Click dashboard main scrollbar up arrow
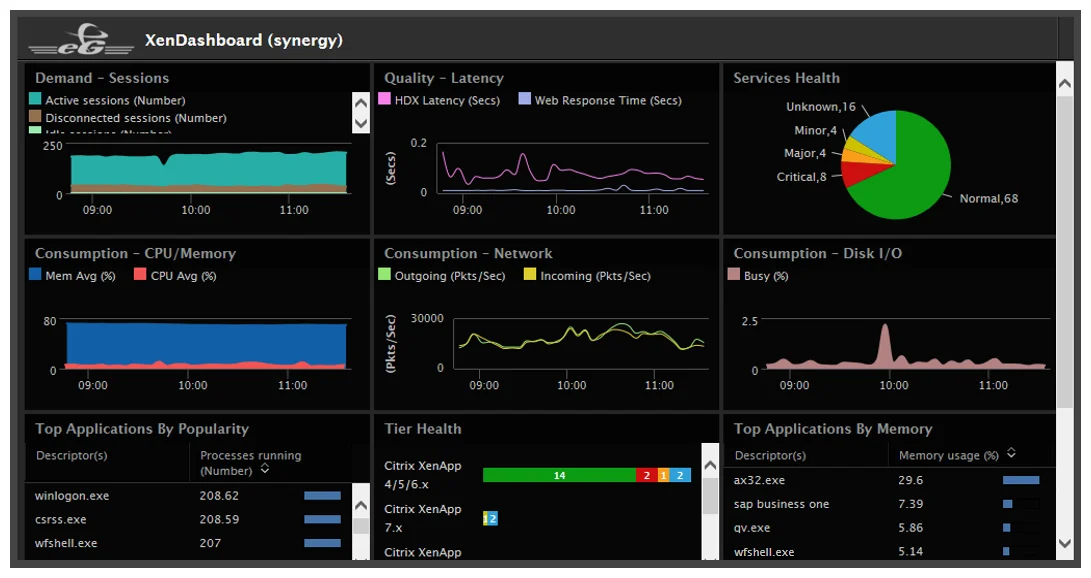The height and width of the screenshot is (578, 1091). (1065, 84)
